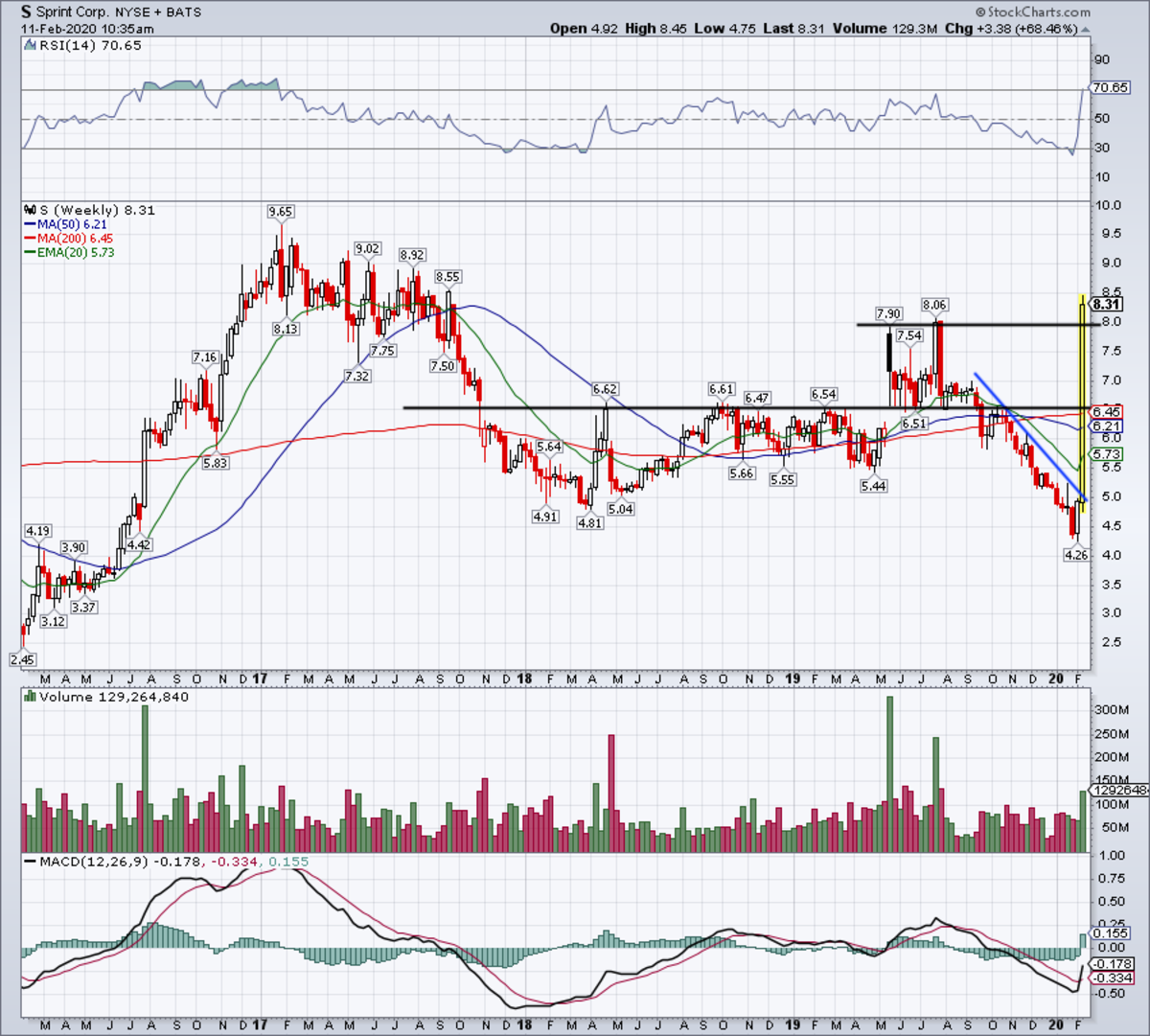This screenshot has height=1036, width=1150.
Task: Click the 5.64 price label
Action: point(549,447)
